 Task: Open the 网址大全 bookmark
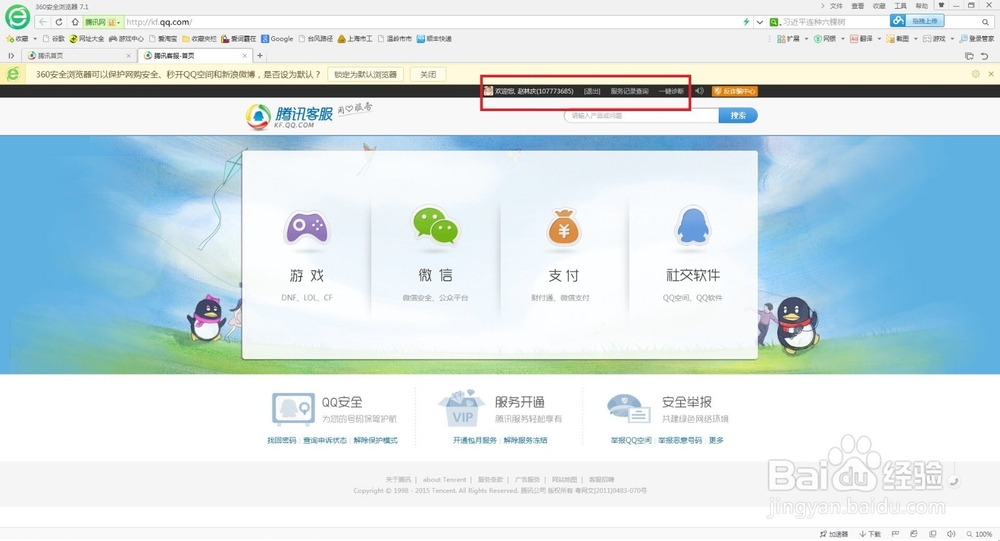[x=87, y=39]
